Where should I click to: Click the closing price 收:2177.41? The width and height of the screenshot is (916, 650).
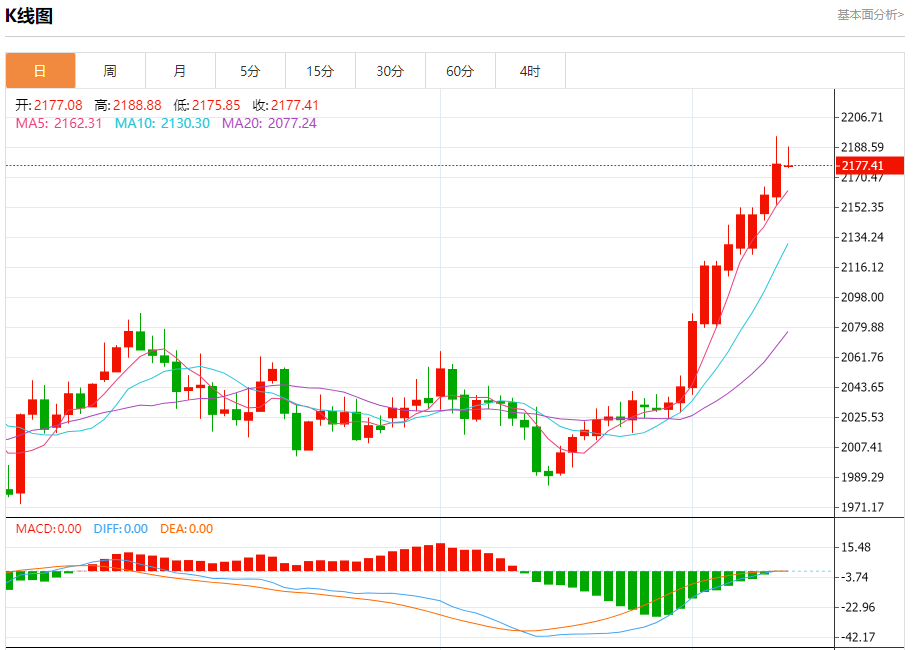coord(286,105)
